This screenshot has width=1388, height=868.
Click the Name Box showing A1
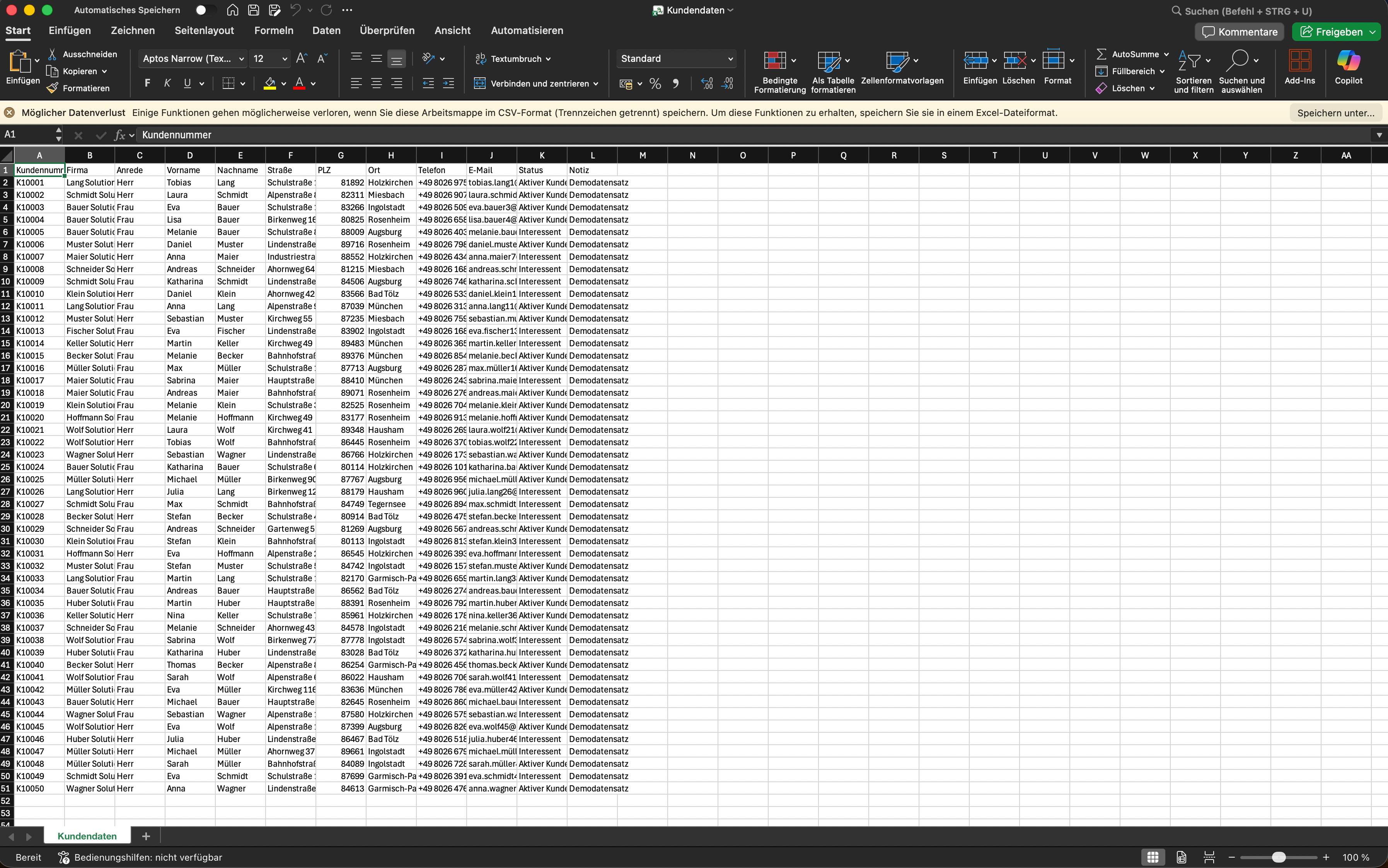click(x=28, y=134)
